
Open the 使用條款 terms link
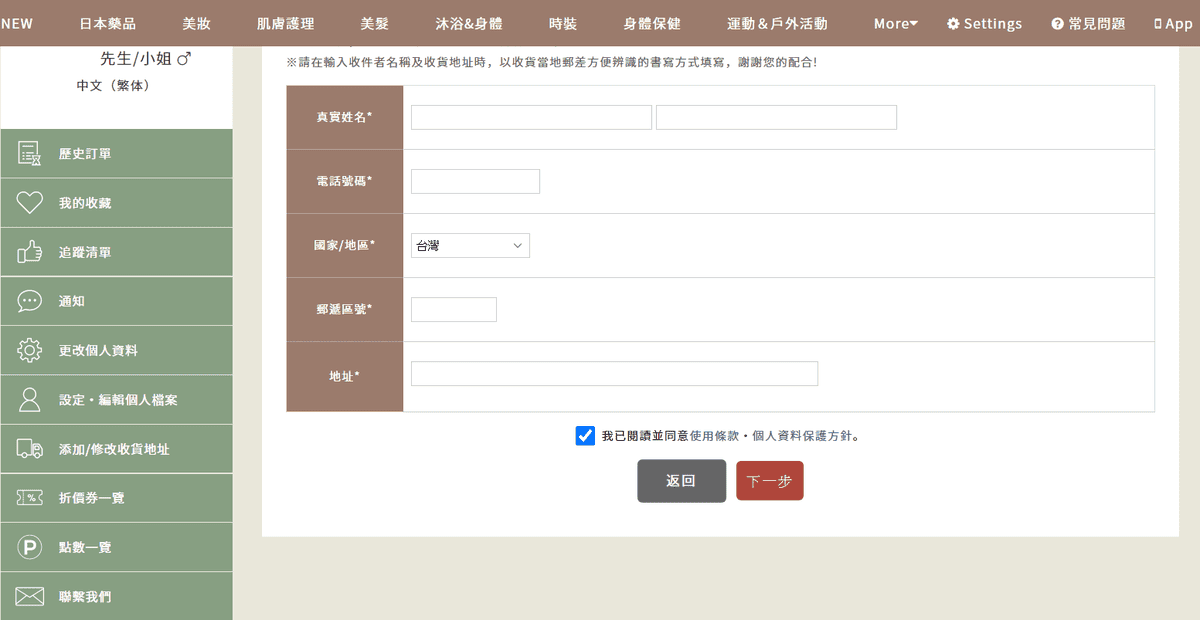(x=714, y=436)
